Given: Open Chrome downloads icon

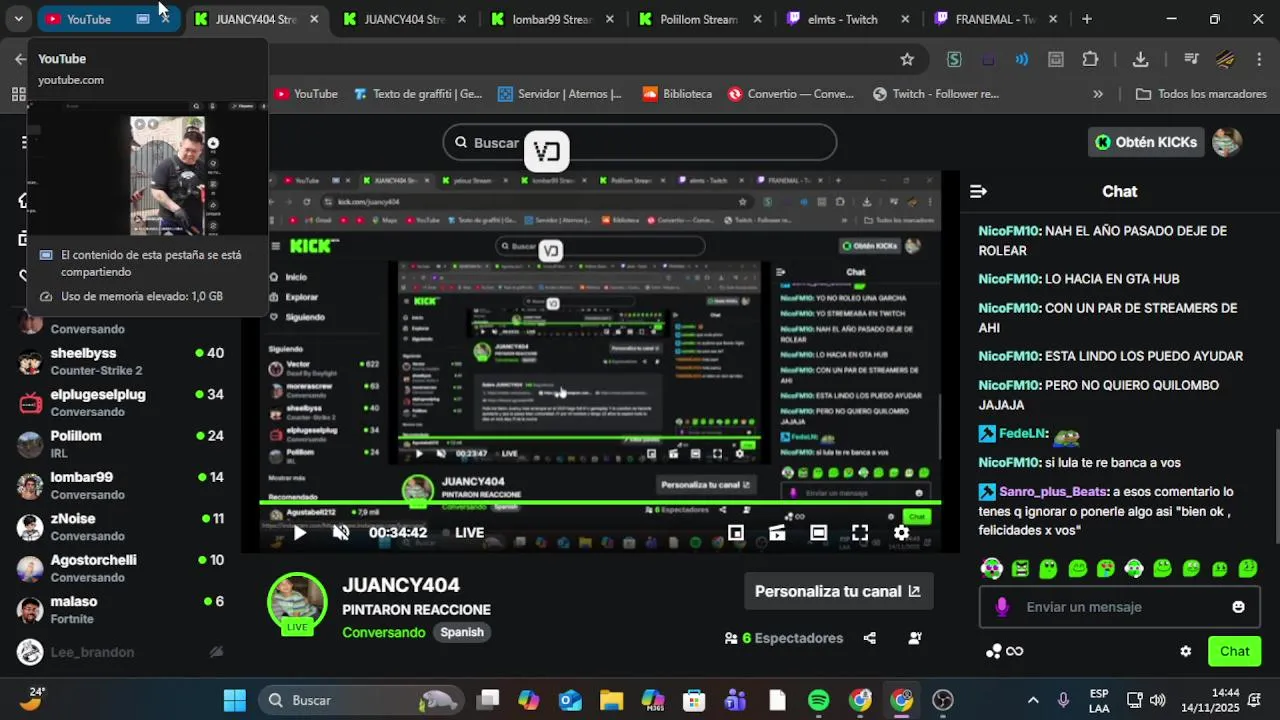Looking at the screenshot, I should 1140,59.
